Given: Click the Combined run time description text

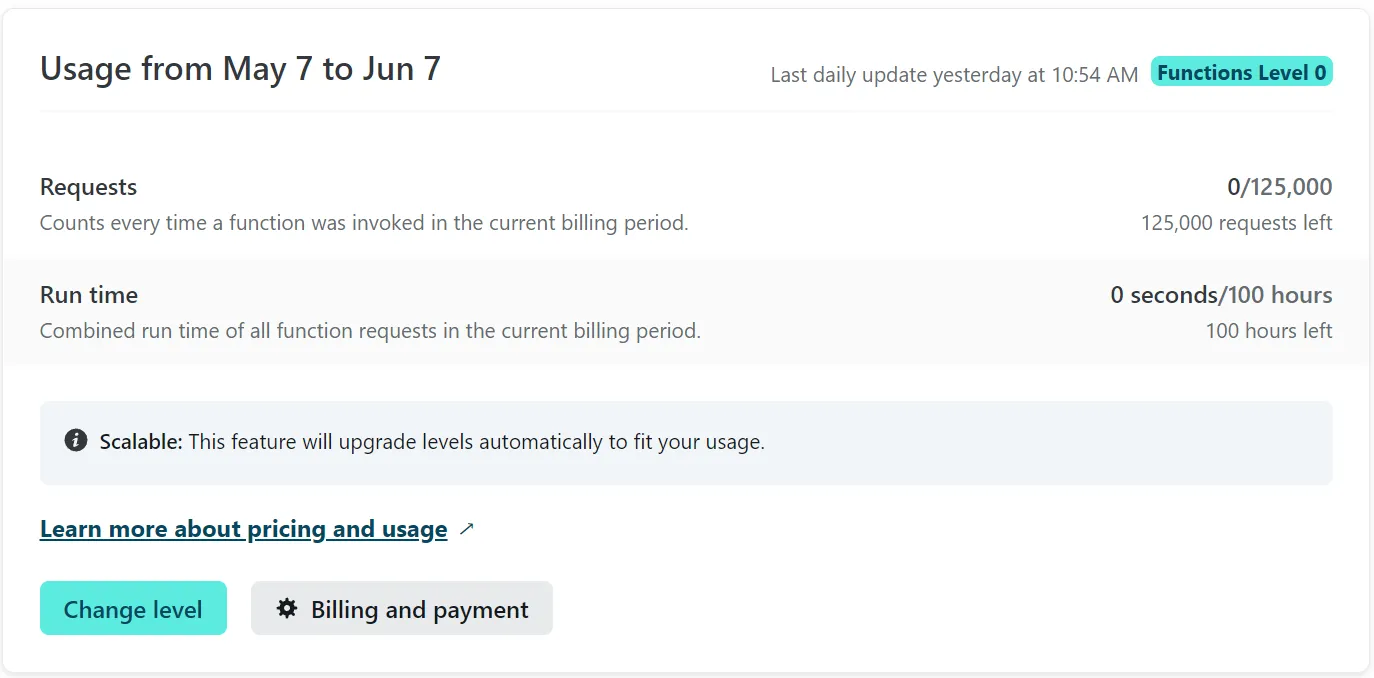Looking at the screenshot, I should point(370,331).
